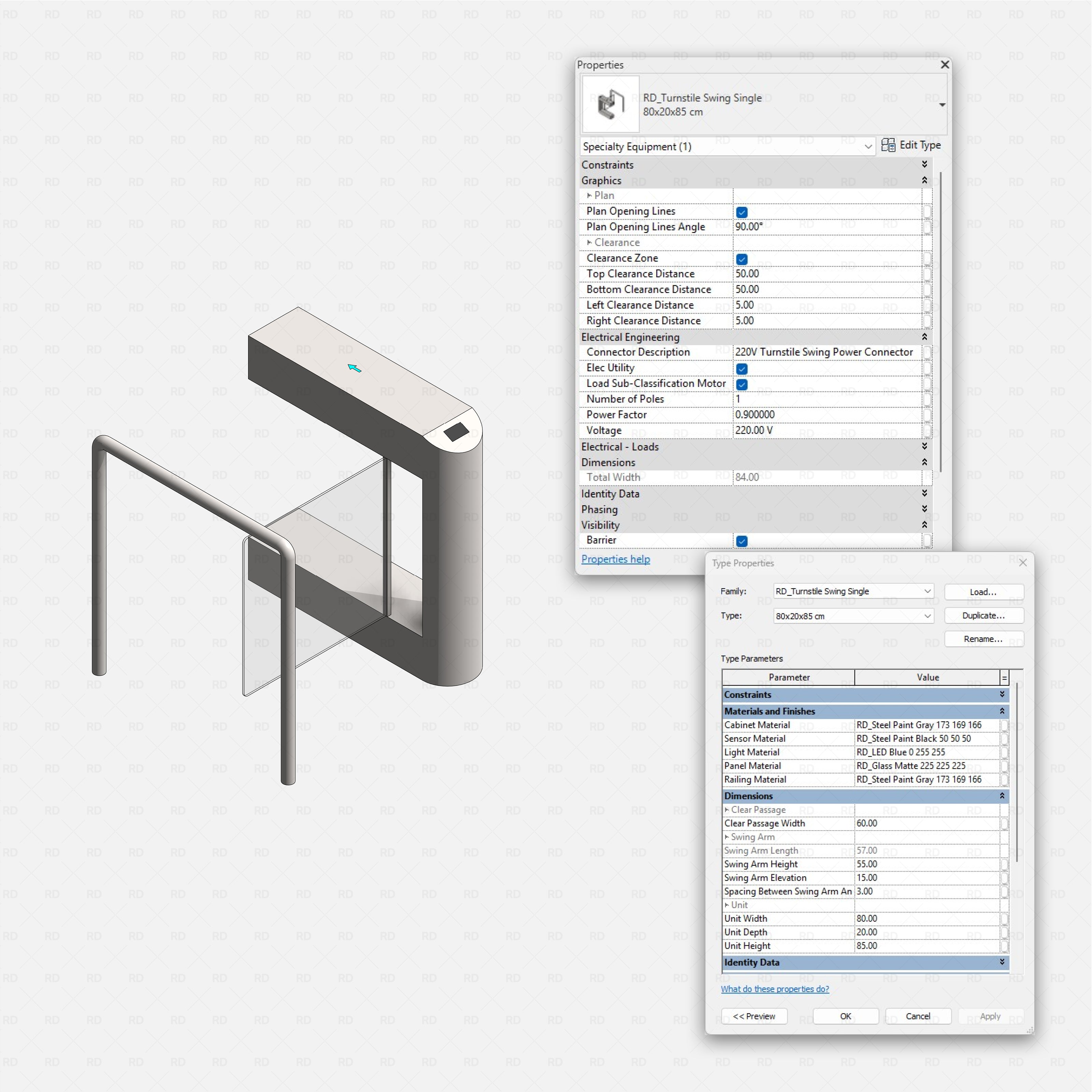Click the cyan flip arrow on the turnstile
This screenshot has width=1092, height=1092.
(x=355, y=369)
